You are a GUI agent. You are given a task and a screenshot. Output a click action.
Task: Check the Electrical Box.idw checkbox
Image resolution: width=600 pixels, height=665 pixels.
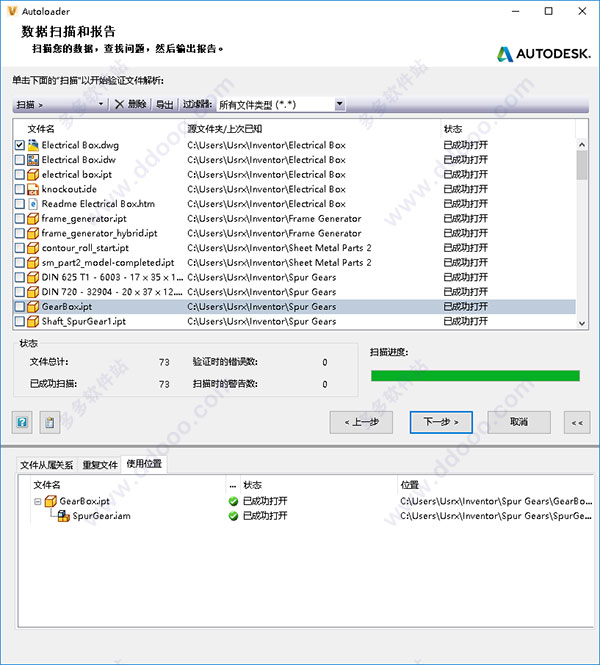[x=20, y=160]
